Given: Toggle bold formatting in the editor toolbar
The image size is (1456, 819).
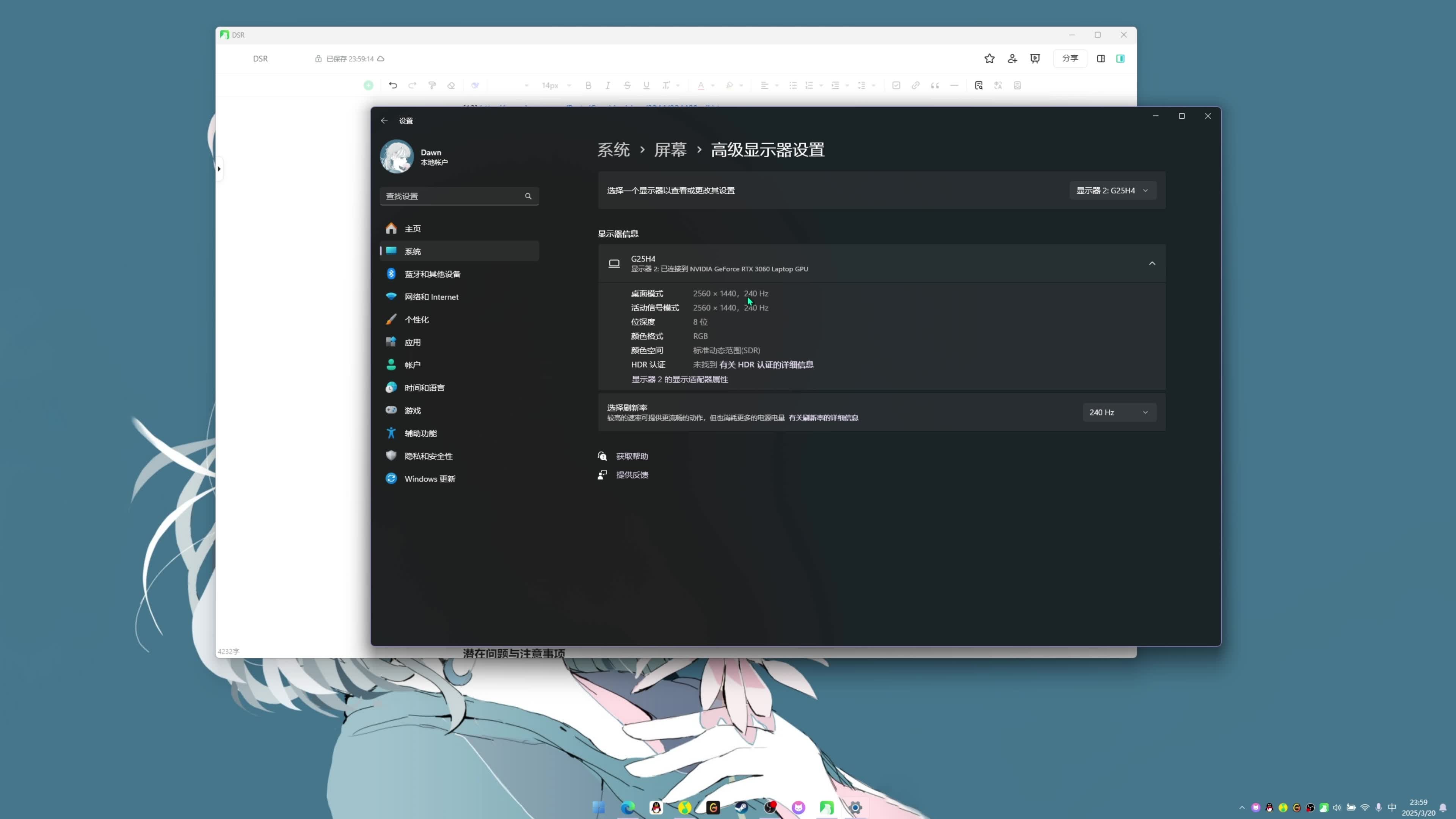Looking at the screenshot, I should pyautogui.click(x=588, y=85).
